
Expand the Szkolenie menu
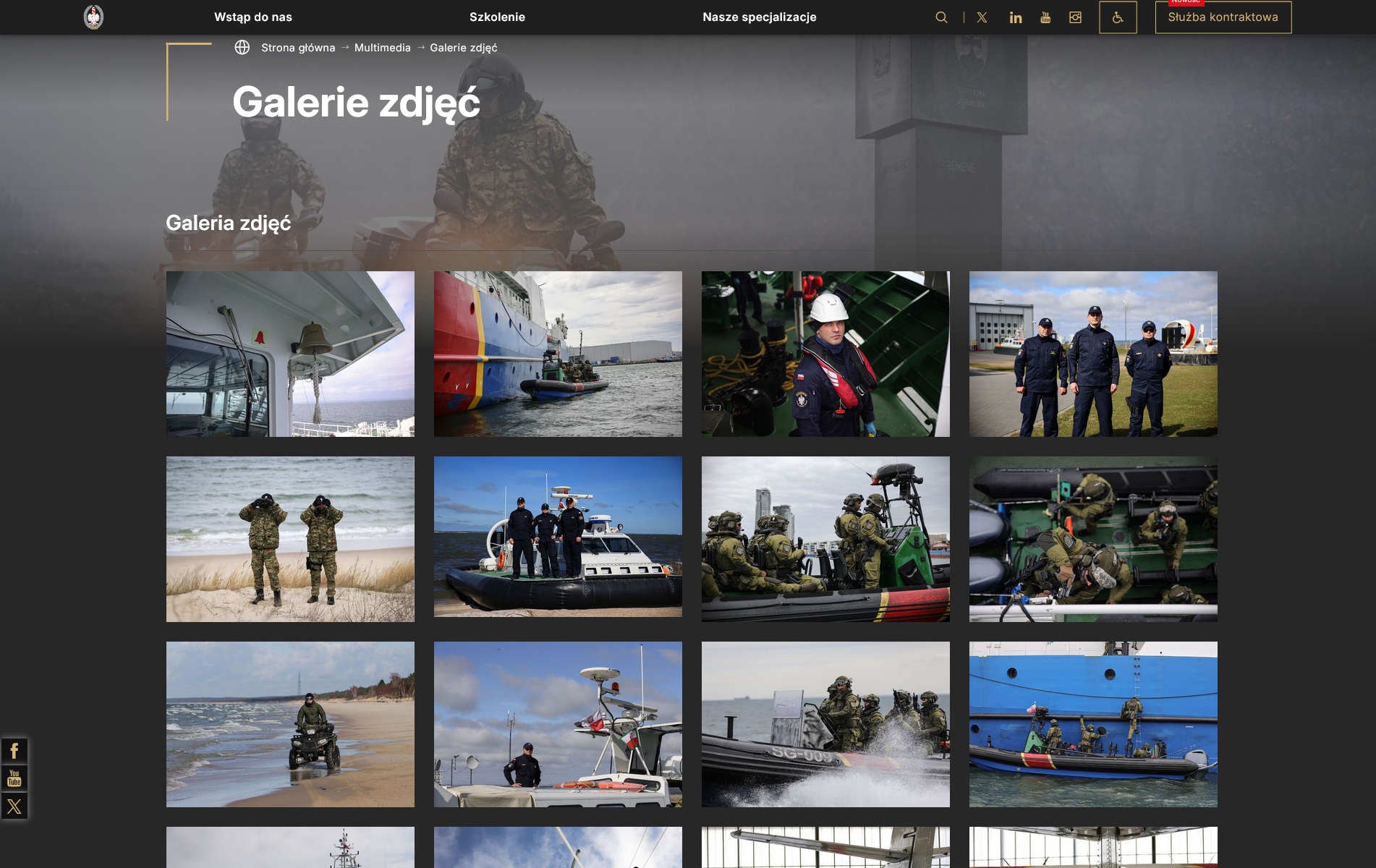[x=497, y=17]
